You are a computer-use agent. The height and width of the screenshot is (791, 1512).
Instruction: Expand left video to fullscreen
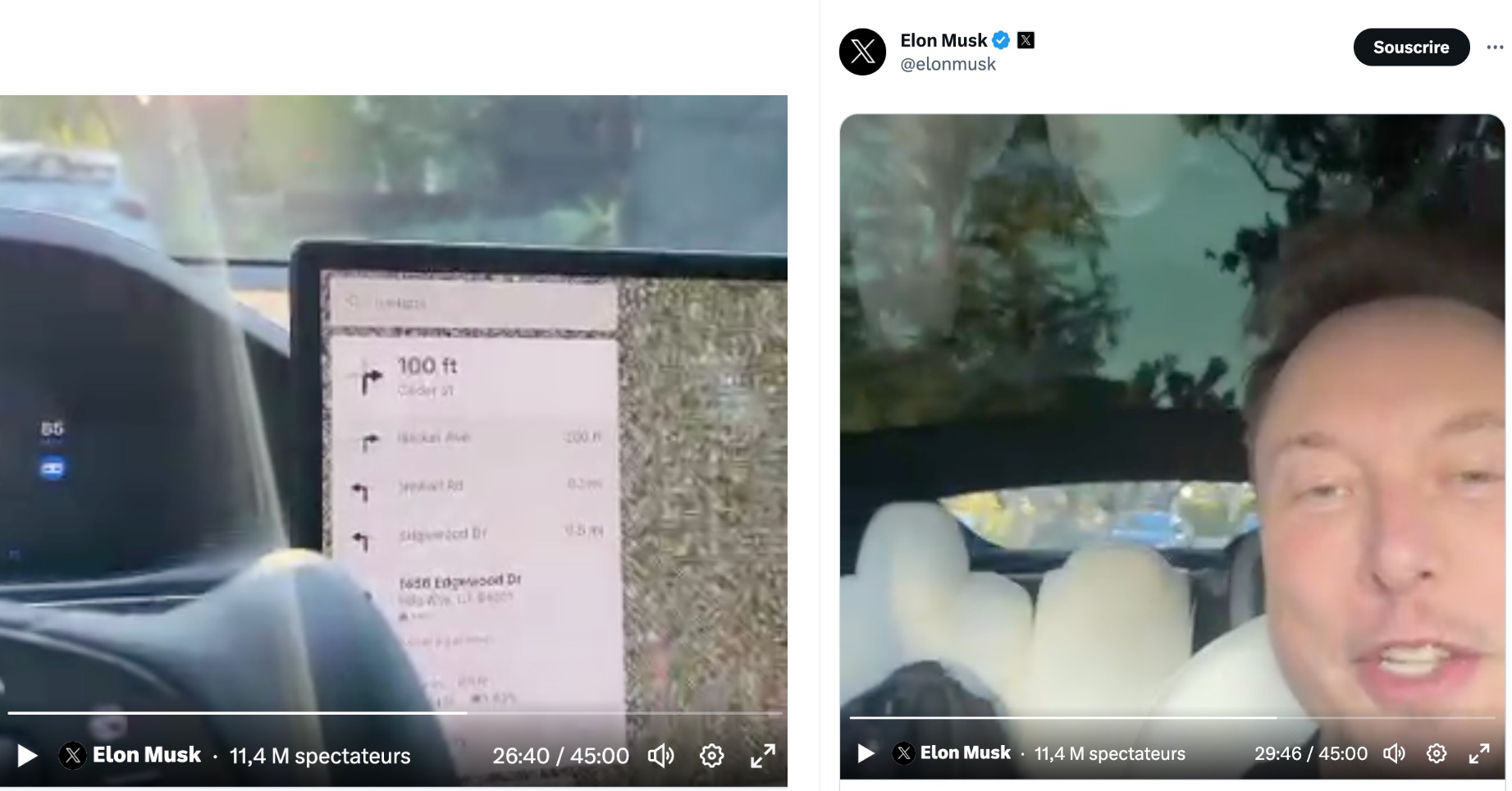[763, 756]
